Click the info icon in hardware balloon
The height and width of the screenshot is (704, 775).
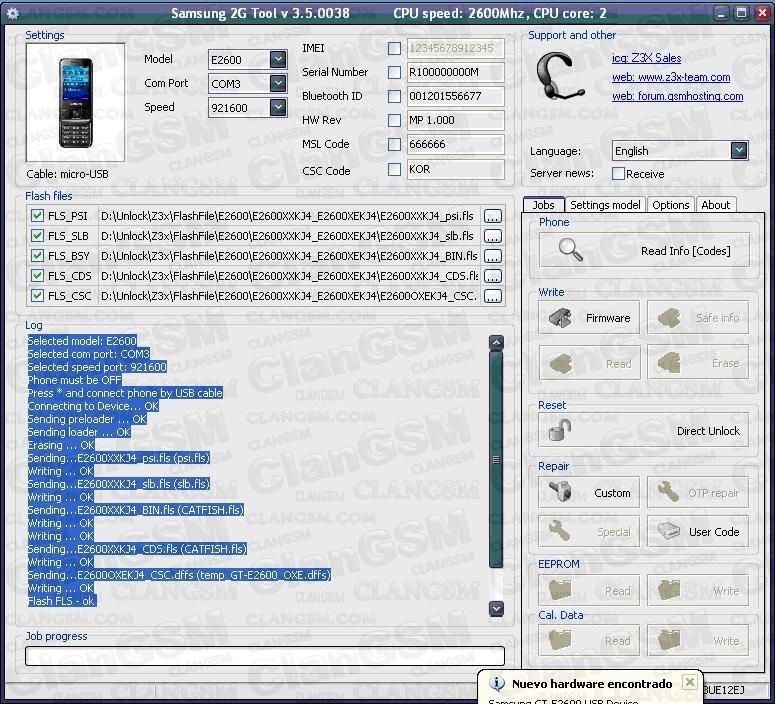(496, 684)
